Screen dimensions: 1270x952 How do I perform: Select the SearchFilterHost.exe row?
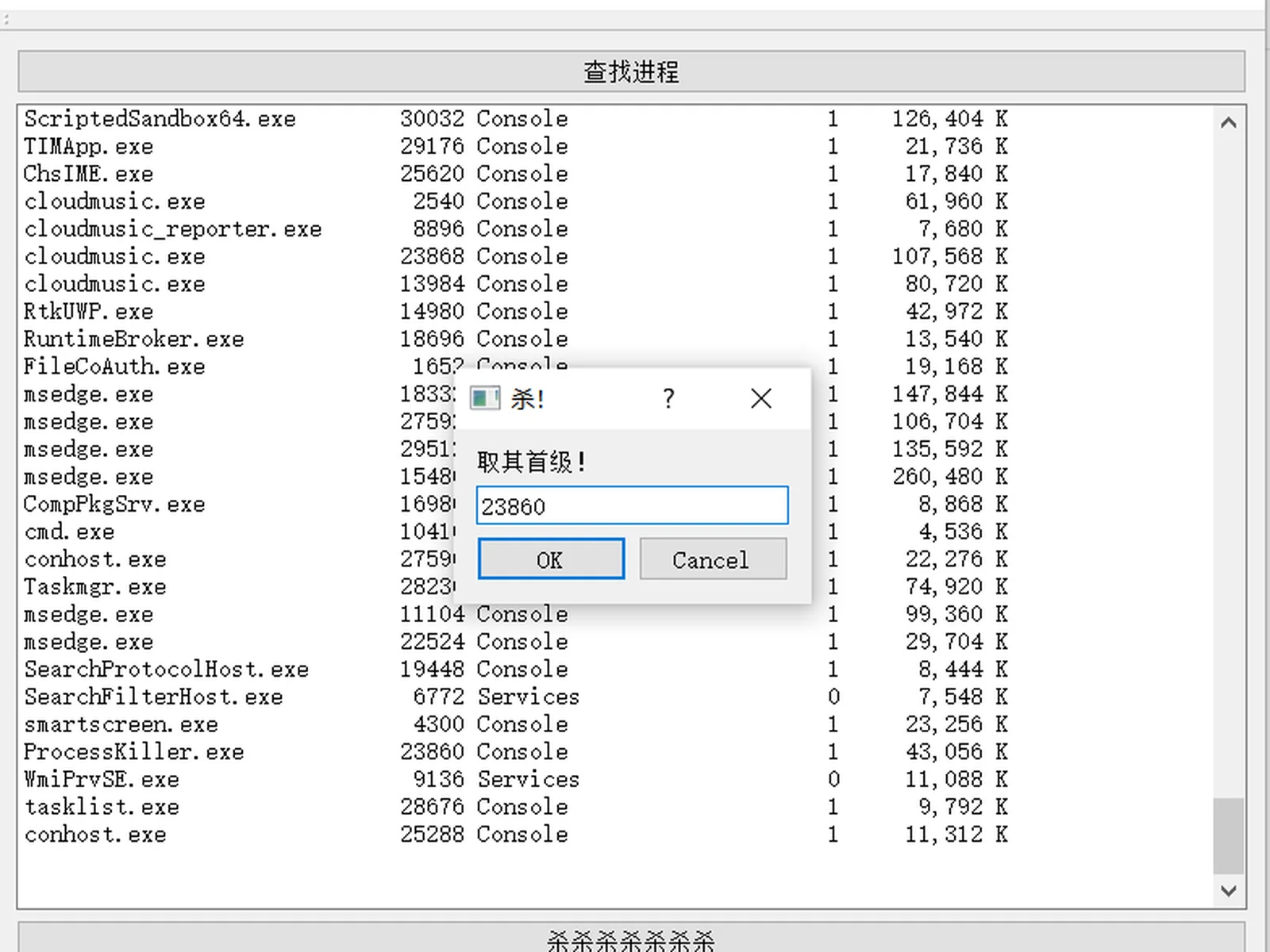click(516, 697)
